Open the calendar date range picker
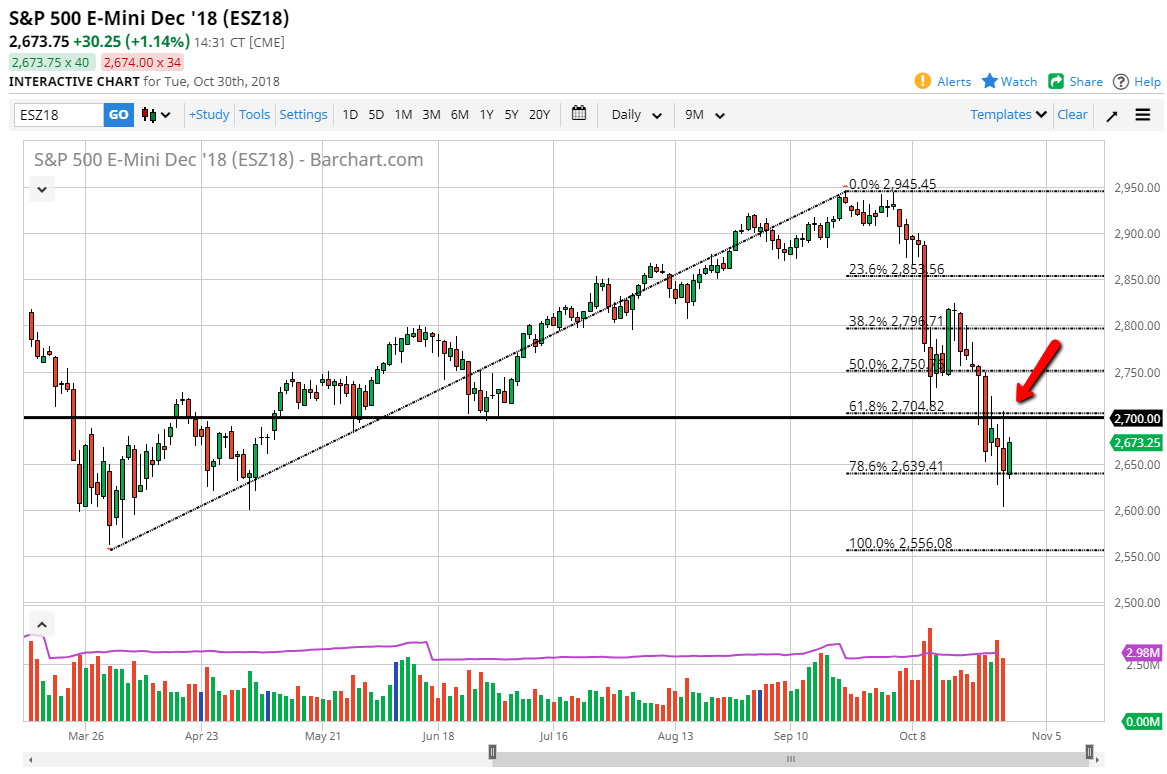This screenshot has height=774, width=1167. 578,114
